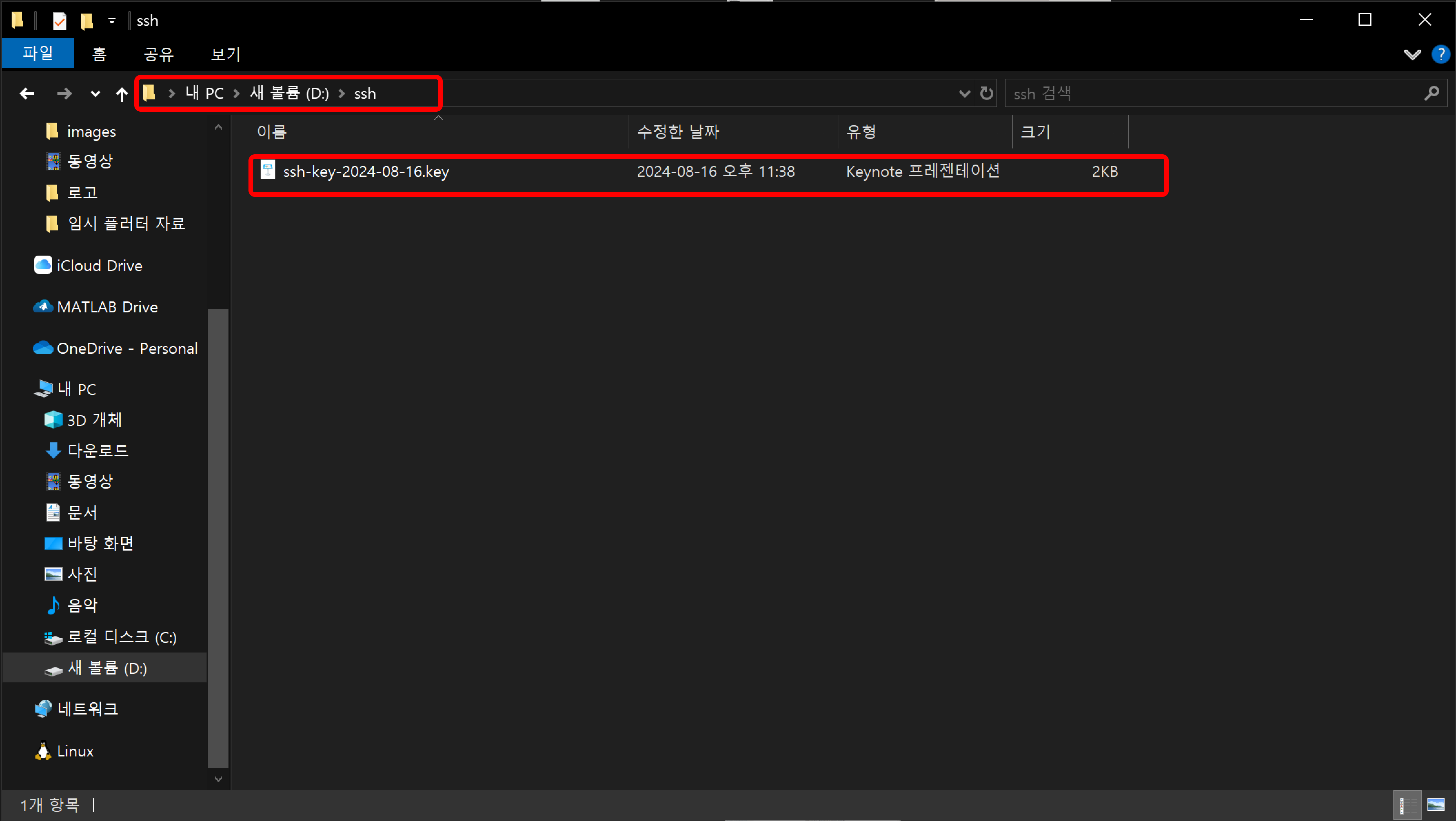
Task: Open iCloud Drive in sidebar
Action: coord(99,266)
